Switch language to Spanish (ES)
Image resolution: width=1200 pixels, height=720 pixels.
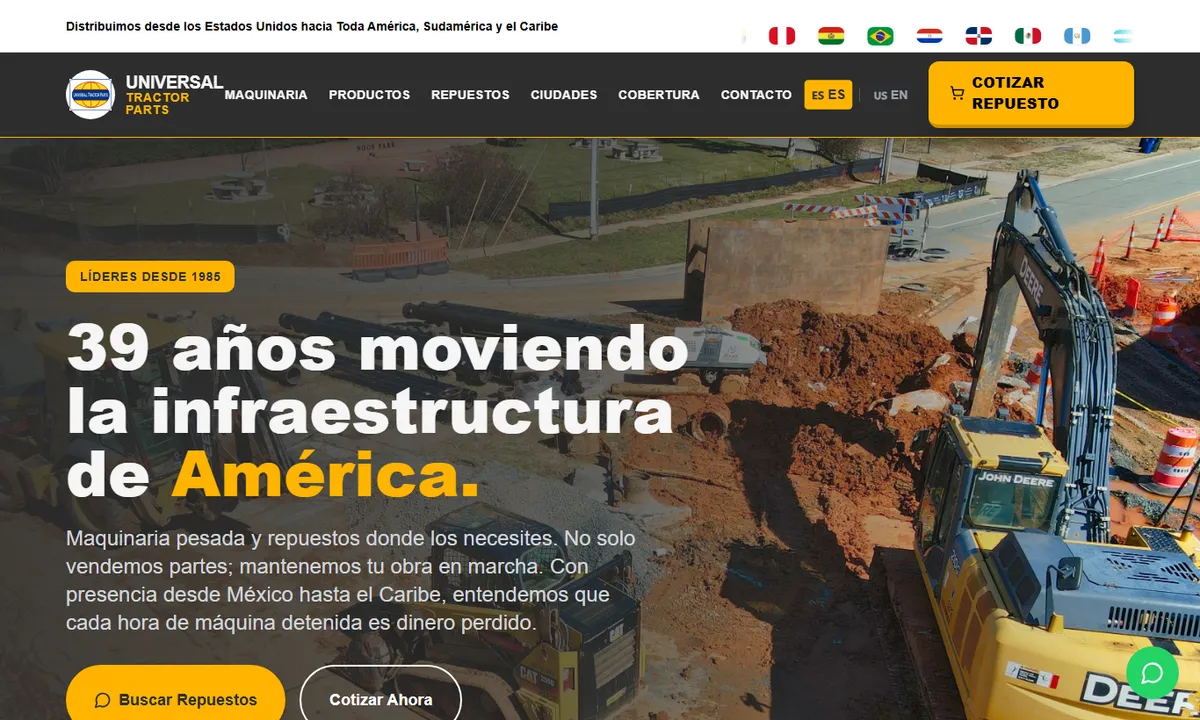(828, 95)
